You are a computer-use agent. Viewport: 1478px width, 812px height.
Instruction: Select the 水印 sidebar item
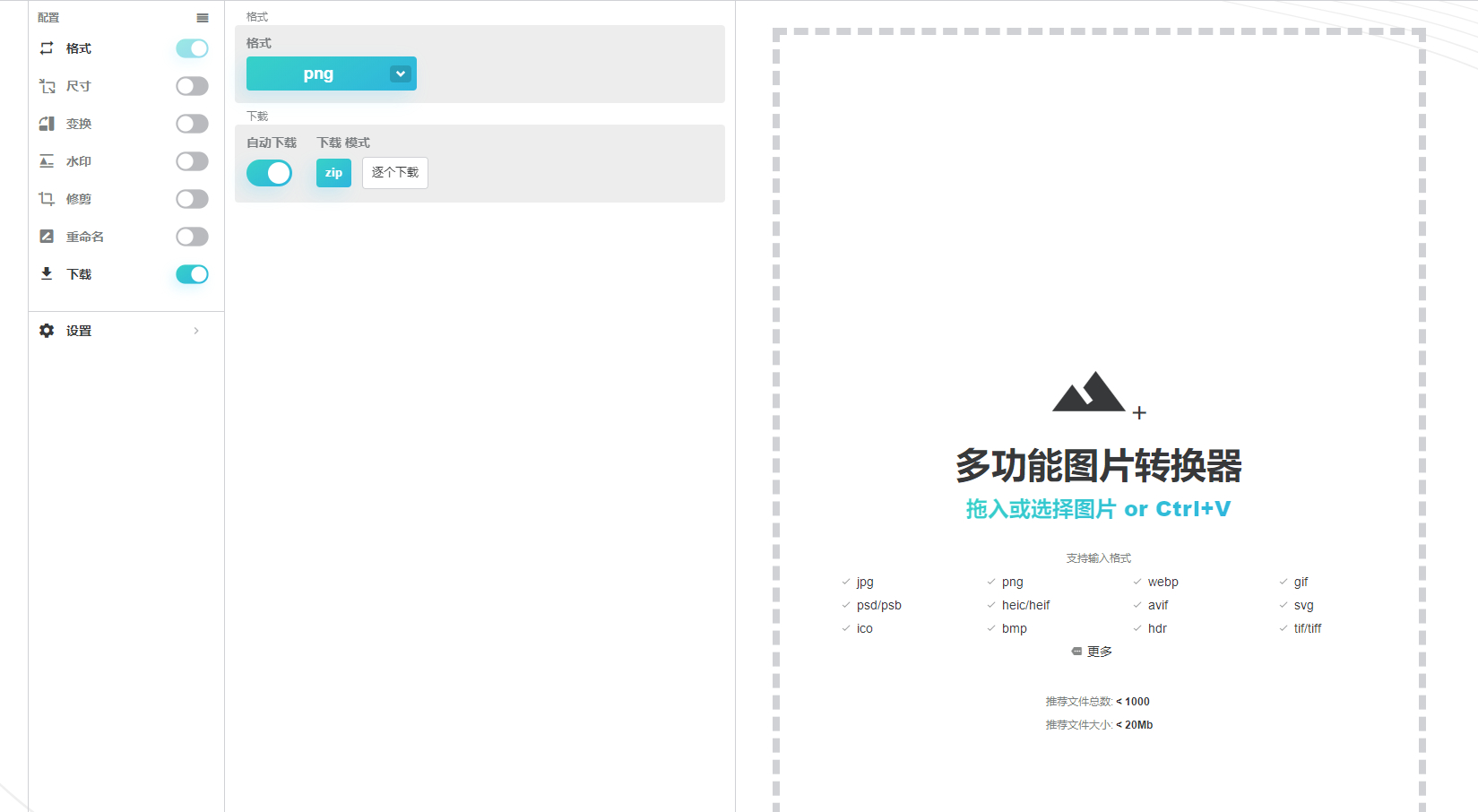[79, 161]
